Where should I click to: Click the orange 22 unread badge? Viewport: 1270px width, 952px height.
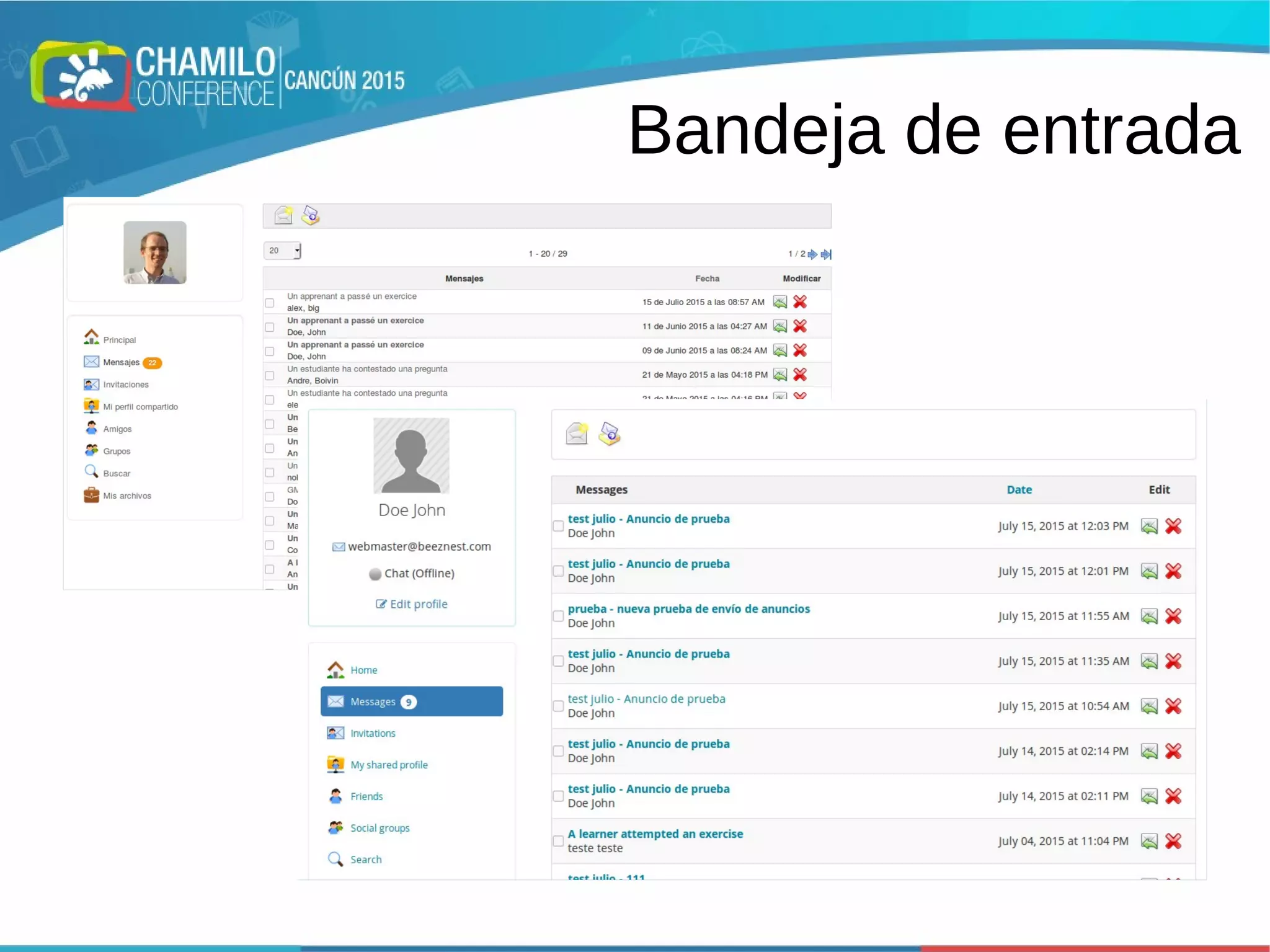[153, 363]
